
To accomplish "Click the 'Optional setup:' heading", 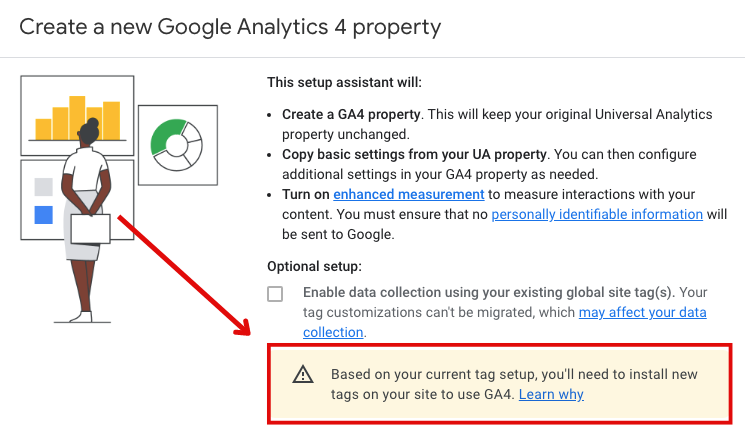I will click(x=314, y=266).
